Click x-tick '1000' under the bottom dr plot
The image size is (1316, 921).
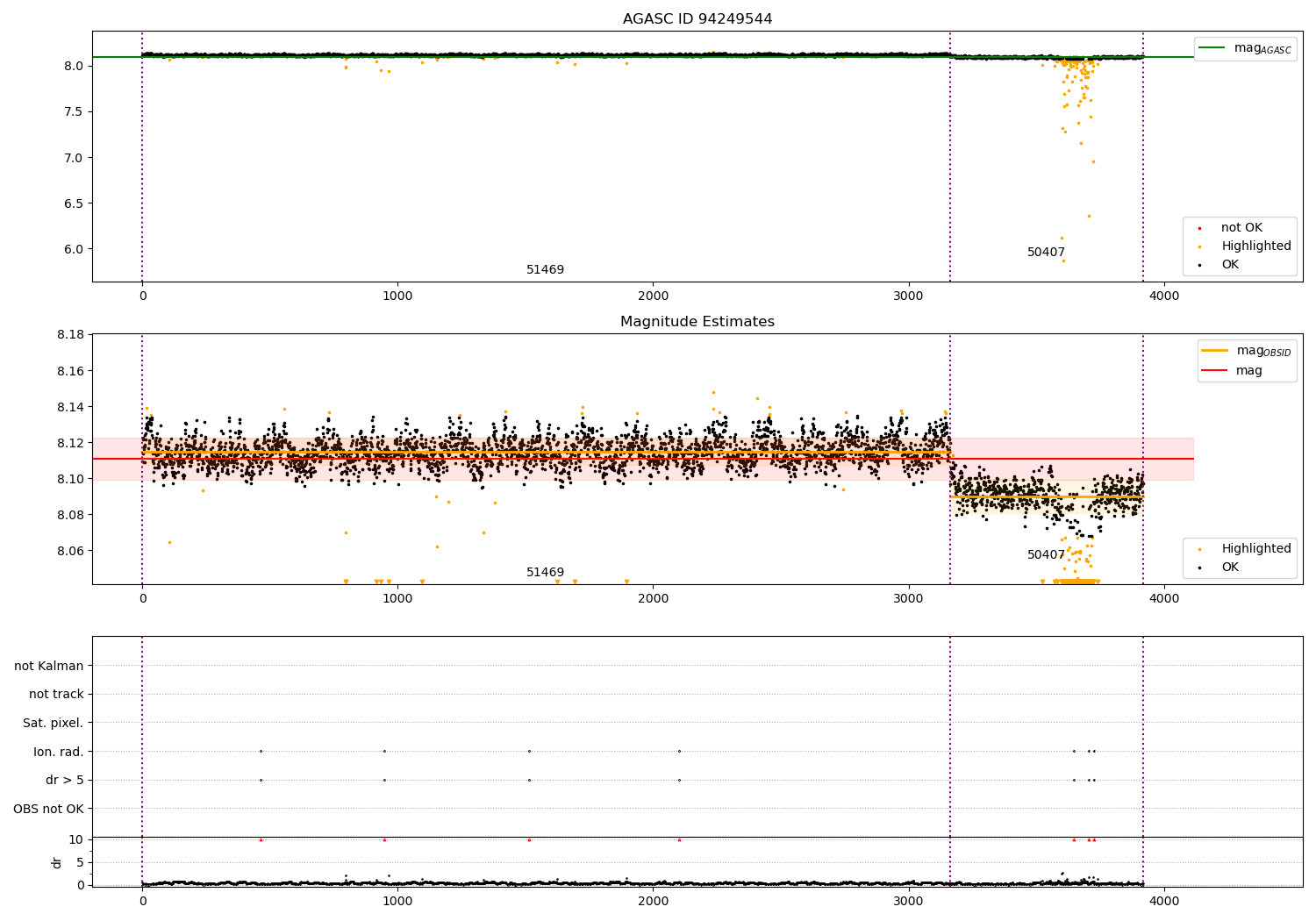click(397, 901)
